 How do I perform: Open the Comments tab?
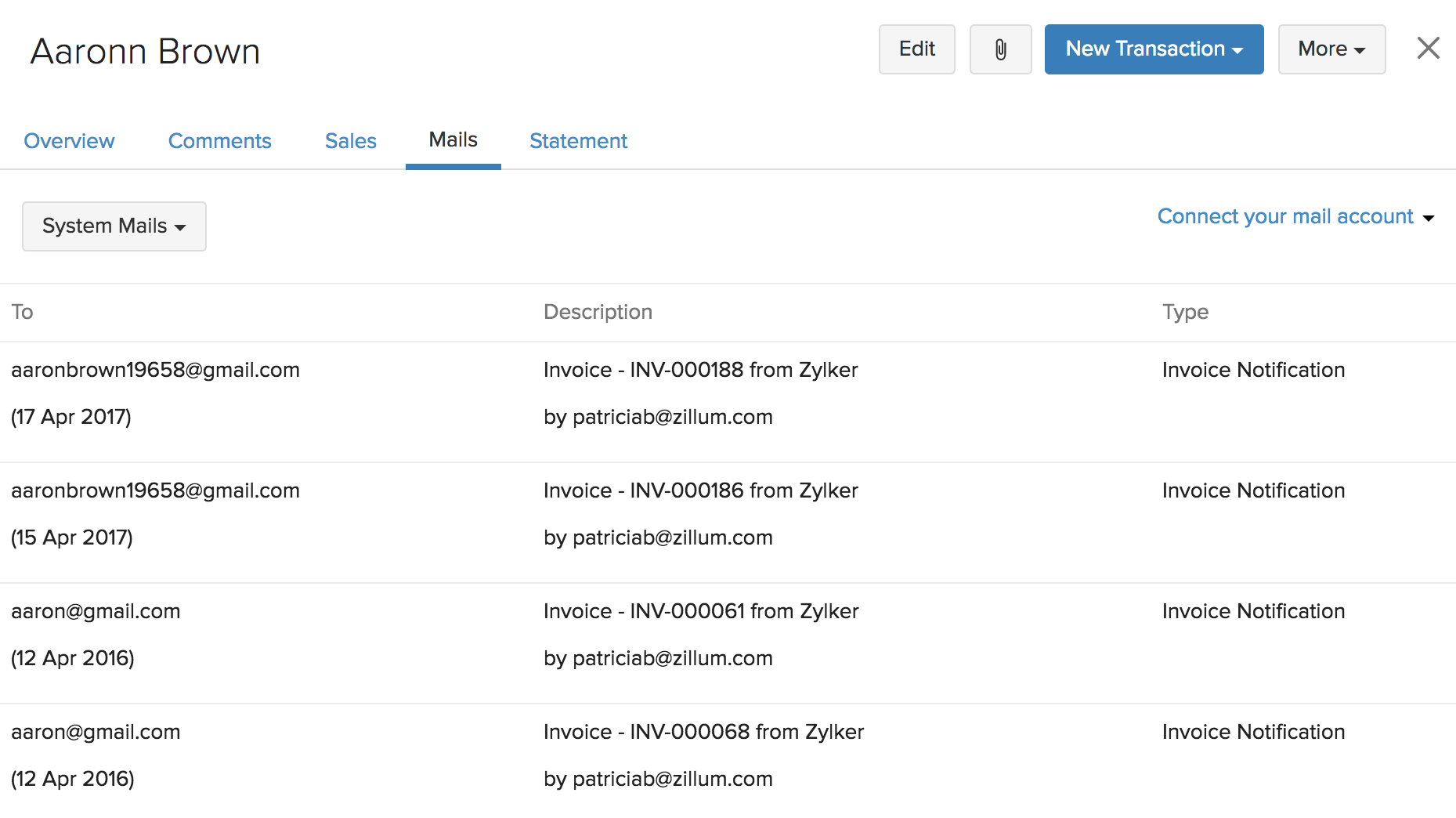pos(219,141)
